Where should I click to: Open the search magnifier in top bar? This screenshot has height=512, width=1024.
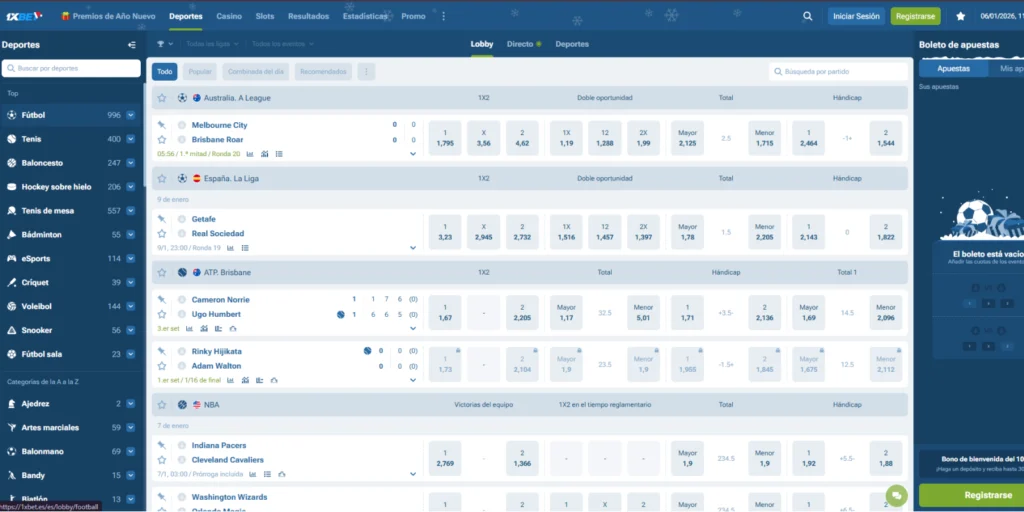808,16
